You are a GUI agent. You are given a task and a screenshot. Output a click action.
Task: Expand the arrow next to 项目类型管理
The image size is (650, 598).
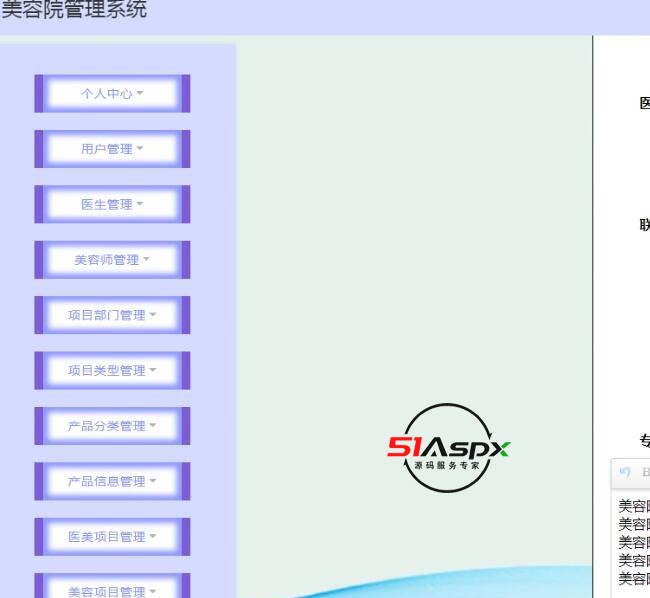click(x=153, y=370)
